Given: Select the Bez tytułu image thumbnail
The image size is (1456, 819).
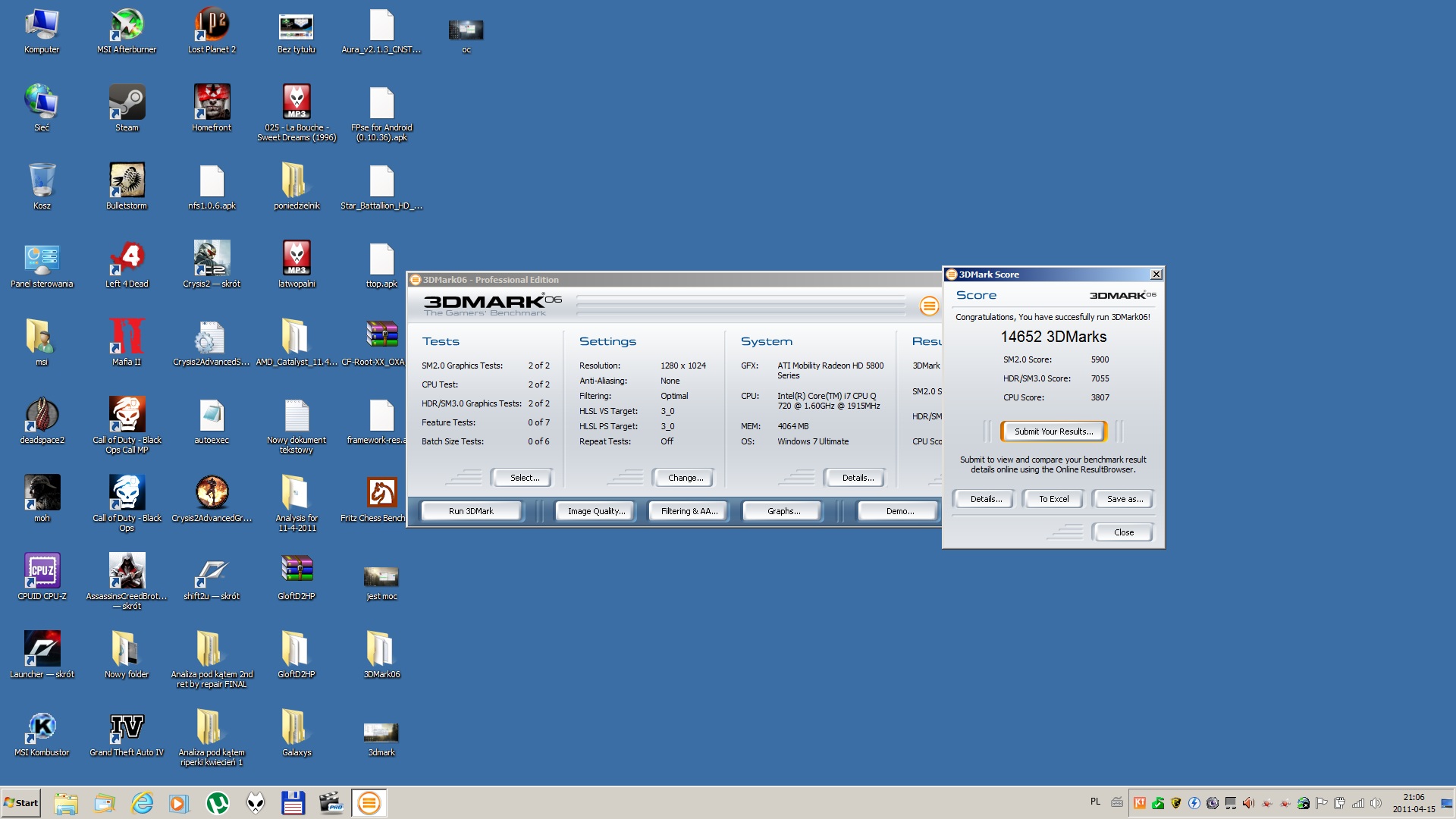Looking at the screenshot, I should click(x=297, y=33).
